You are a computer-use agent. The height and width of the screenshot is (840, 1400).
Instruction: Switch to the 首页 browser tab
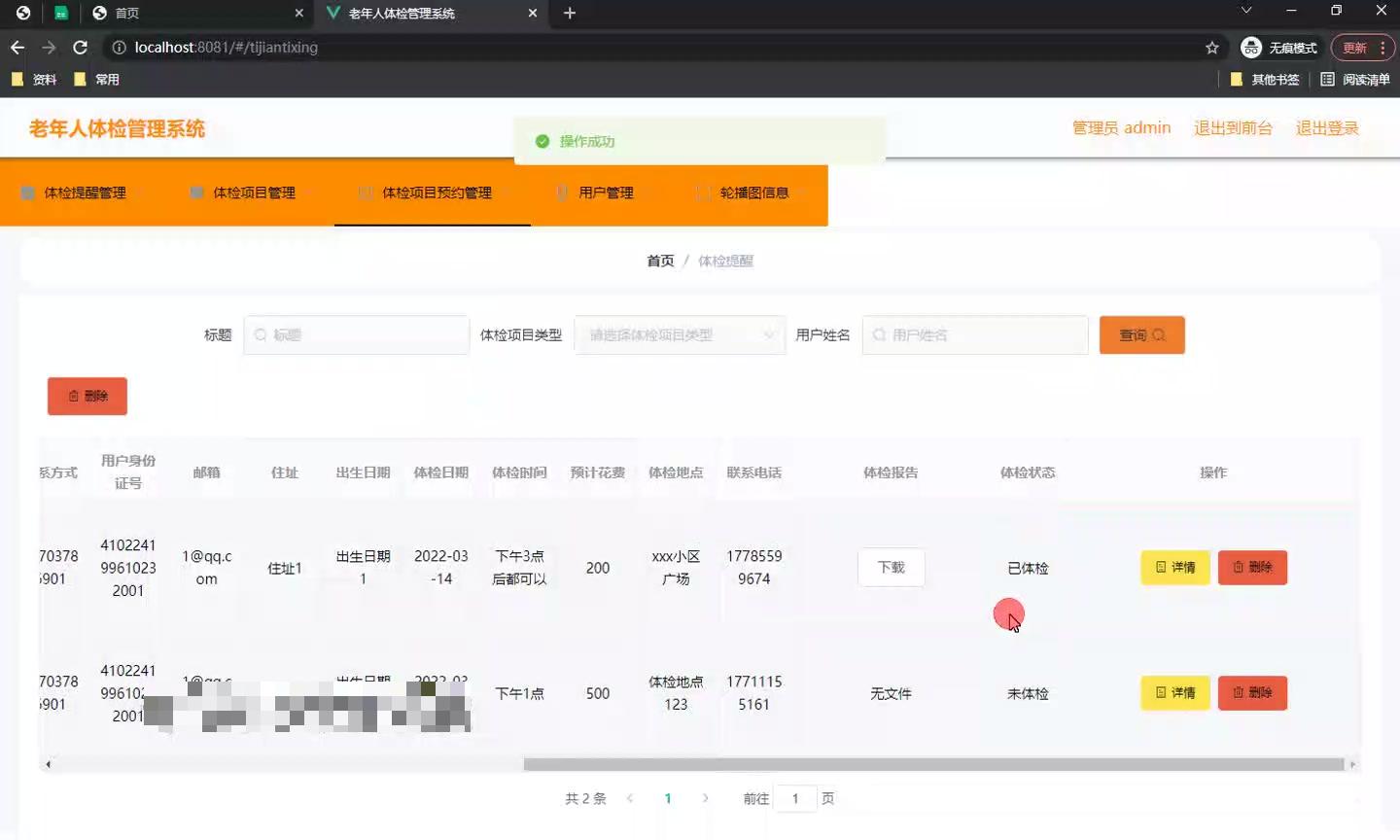pyautogui.click(x=199, y=13)
